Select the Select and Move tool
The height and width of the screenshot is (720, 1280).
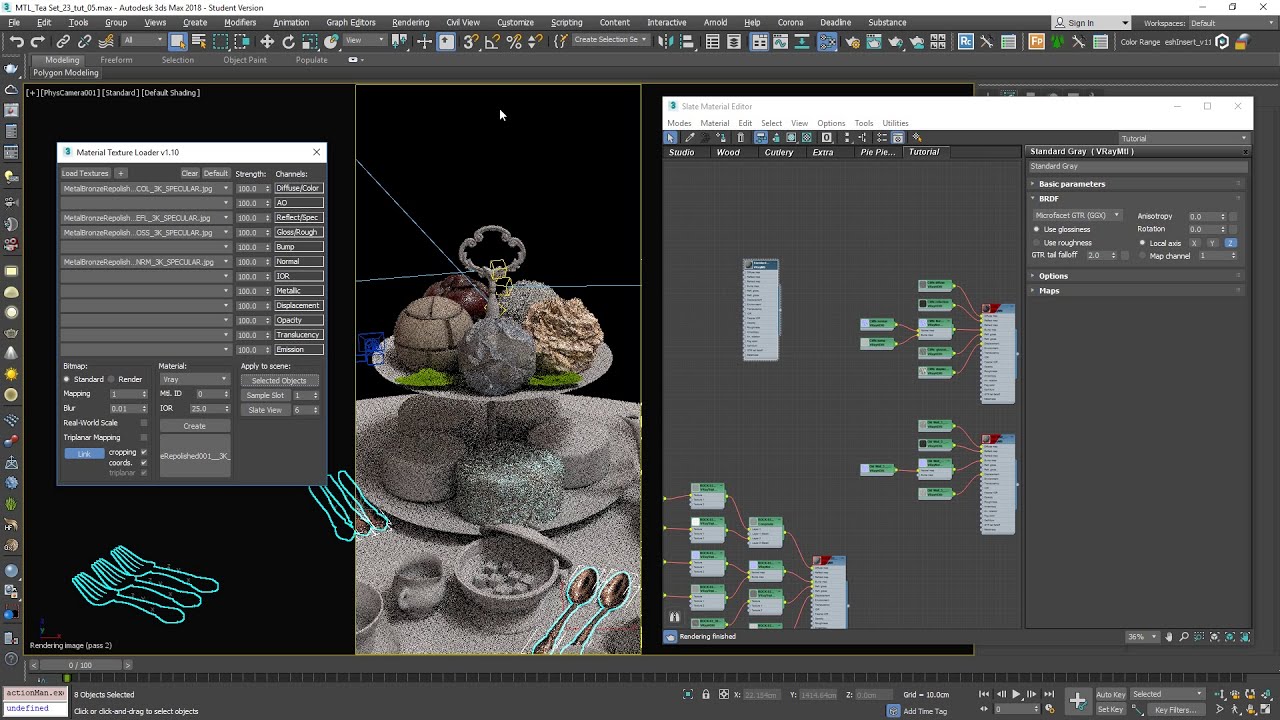tap(267, 41)
